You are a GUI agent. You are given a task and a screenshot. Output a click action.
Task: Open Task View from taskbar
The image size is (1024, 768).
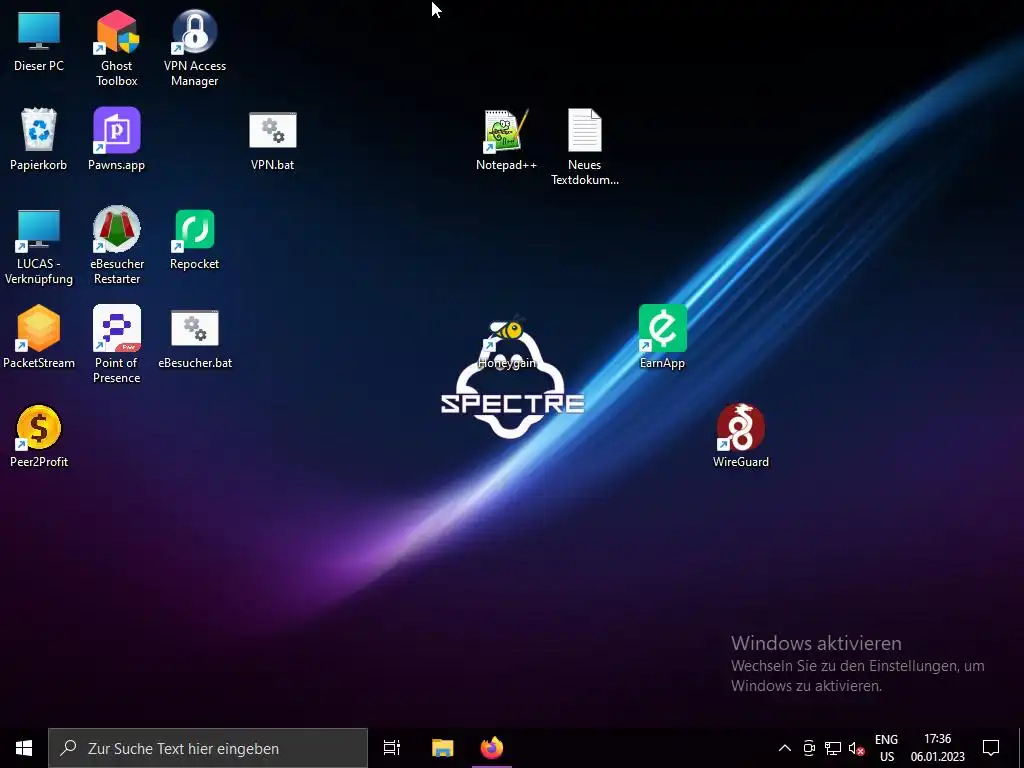pos(392,748)
